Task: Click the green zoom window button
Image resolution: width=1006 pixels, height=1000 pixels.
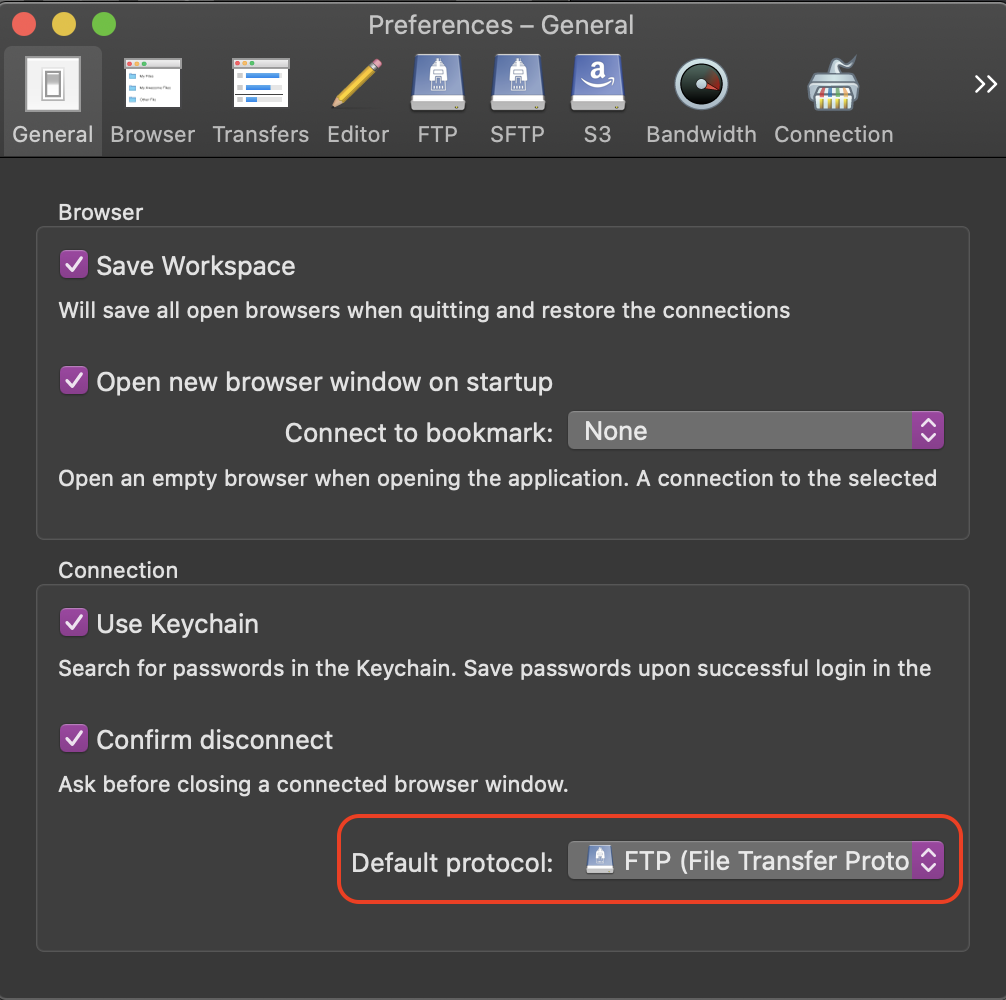Action: pyautogui.click(x=102, y=24)
